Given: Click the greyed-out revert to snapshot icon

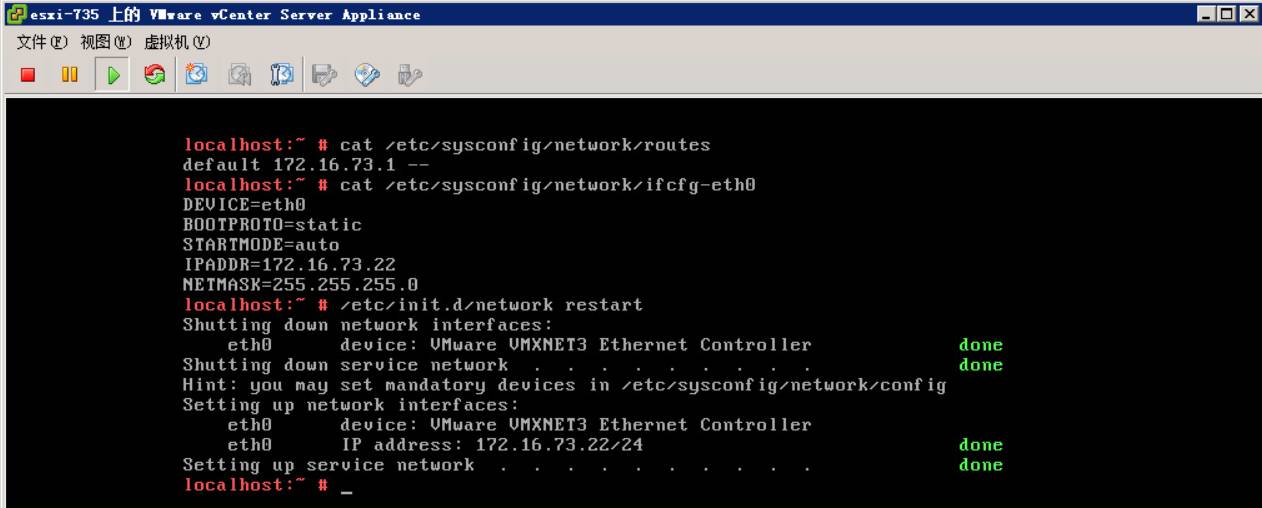Looking at the screenshot, I should pyautogui.click(x=240, y=75).
